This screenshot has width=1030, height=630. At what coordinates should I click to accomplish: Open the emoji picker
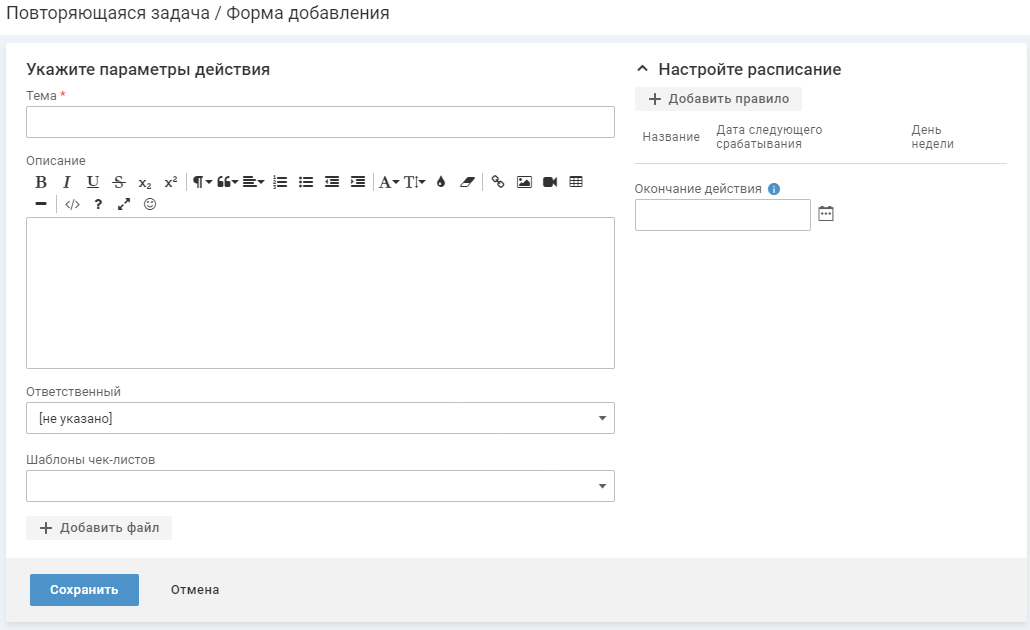point(150,204)
